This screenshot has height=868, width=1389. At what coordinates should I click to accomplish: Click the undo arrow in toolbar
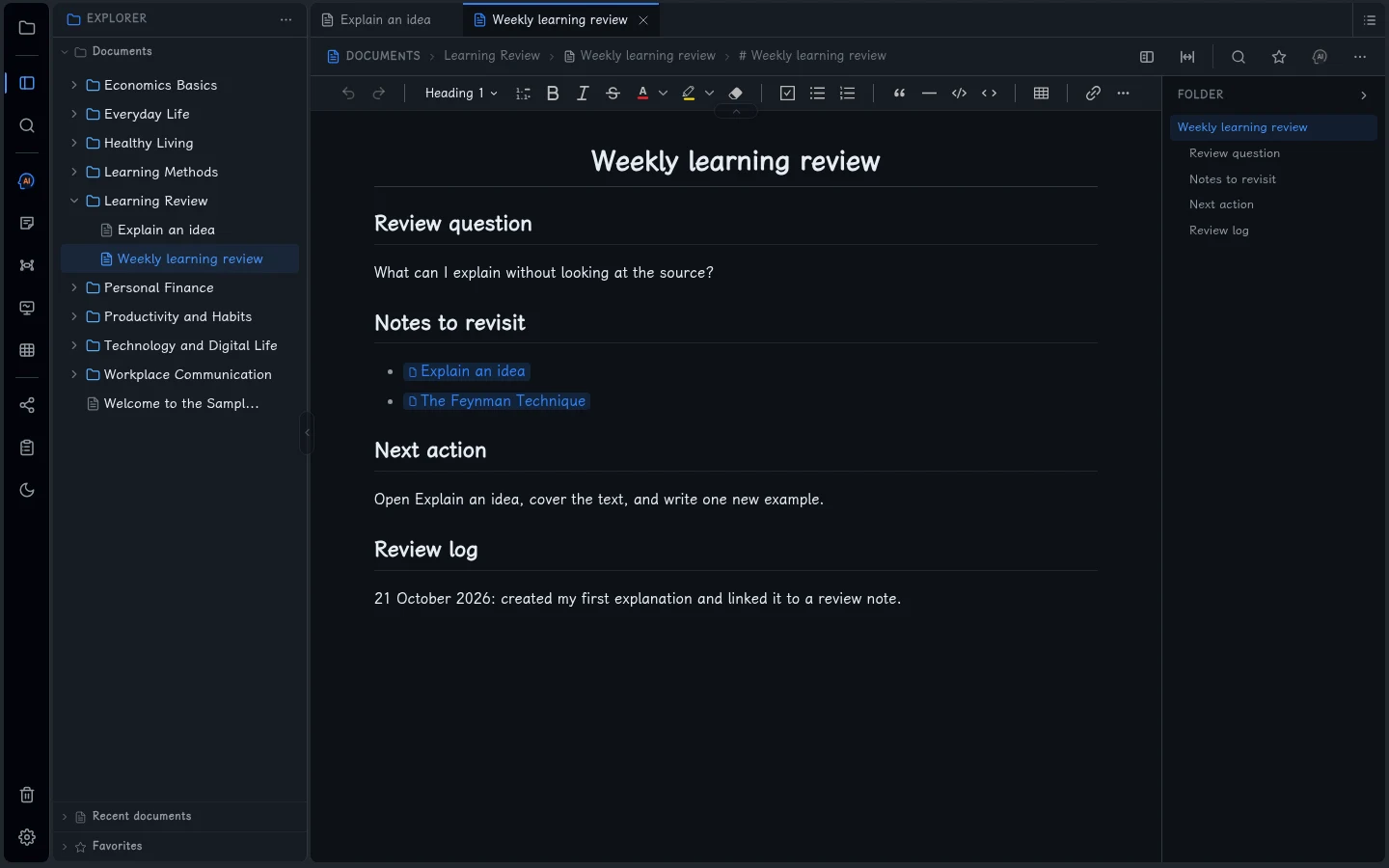(x=348, y=94)
